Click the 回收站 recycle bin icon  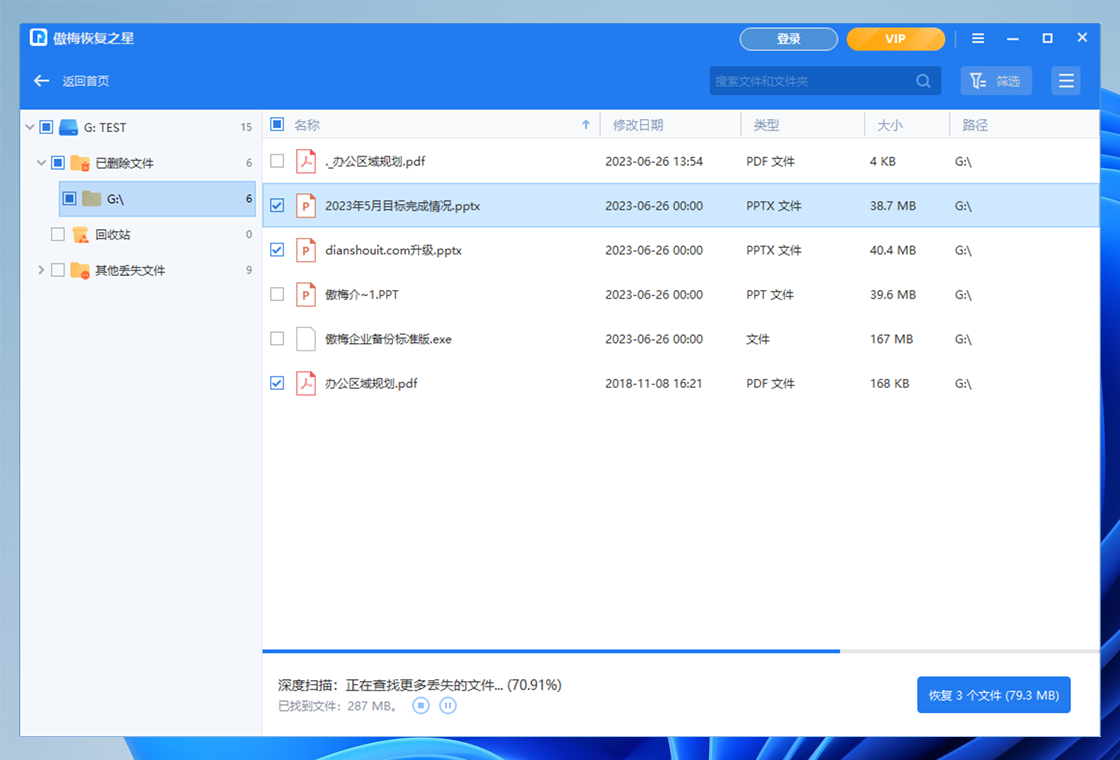click(x=81, y=234)
